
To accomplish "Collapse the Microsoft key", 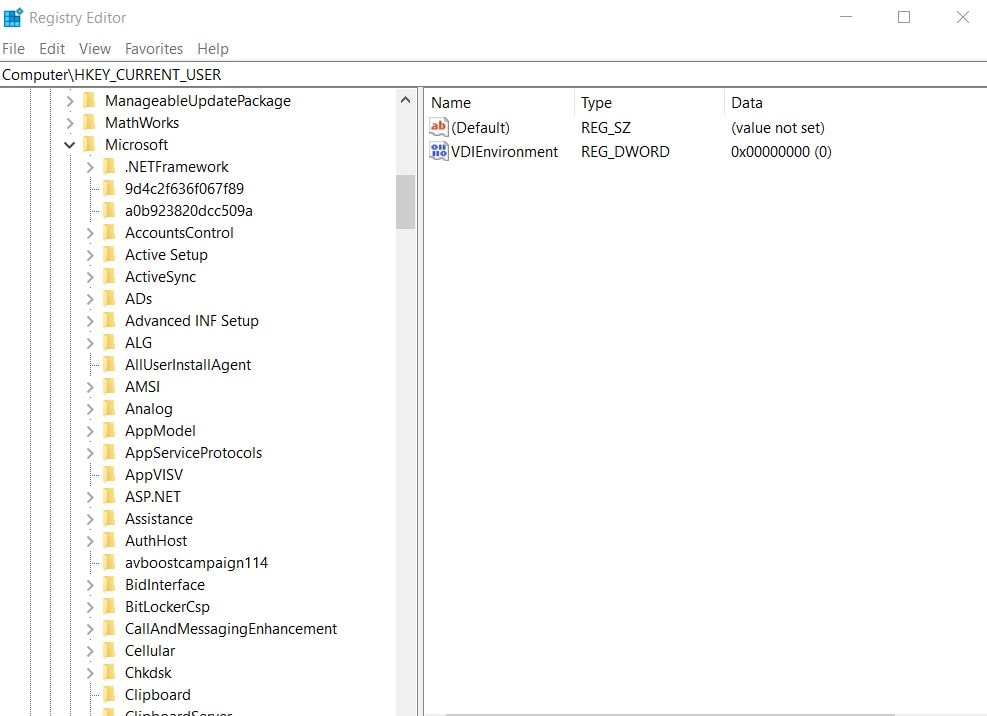I will pos(69,144).
